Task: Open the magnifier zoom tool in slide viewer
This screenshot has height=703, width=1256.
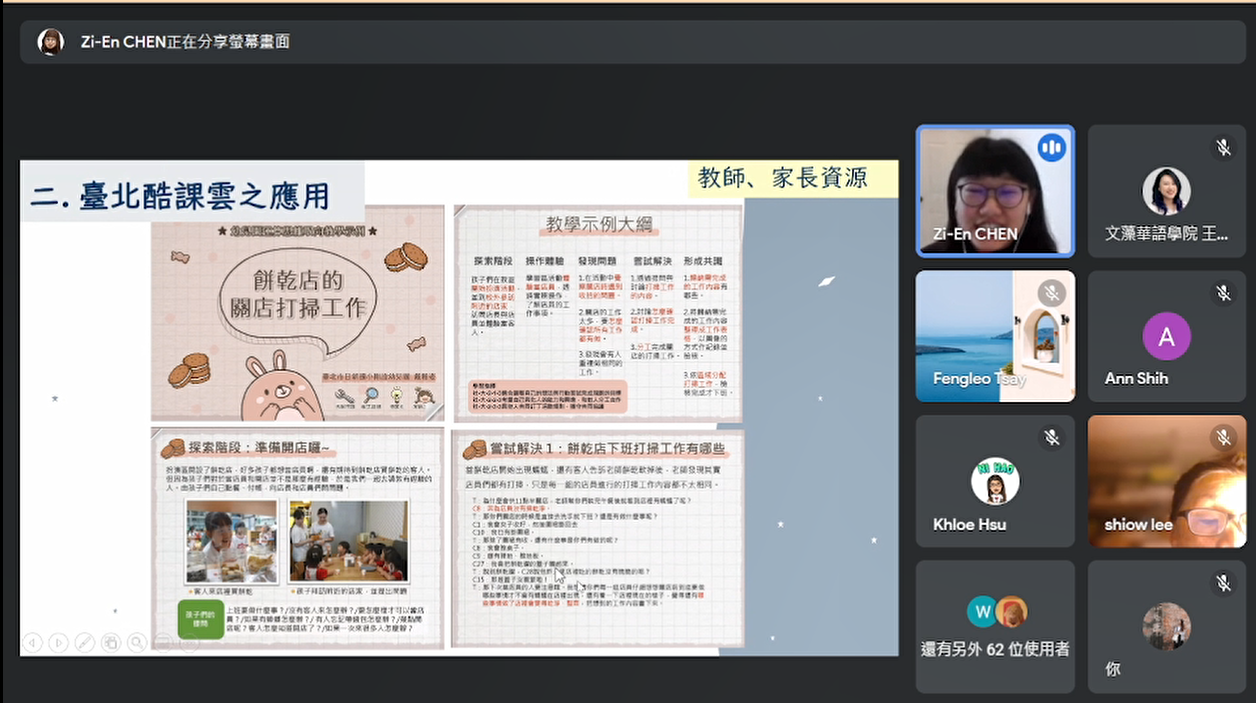Action: pyautogui.click(x=136, y=642)
